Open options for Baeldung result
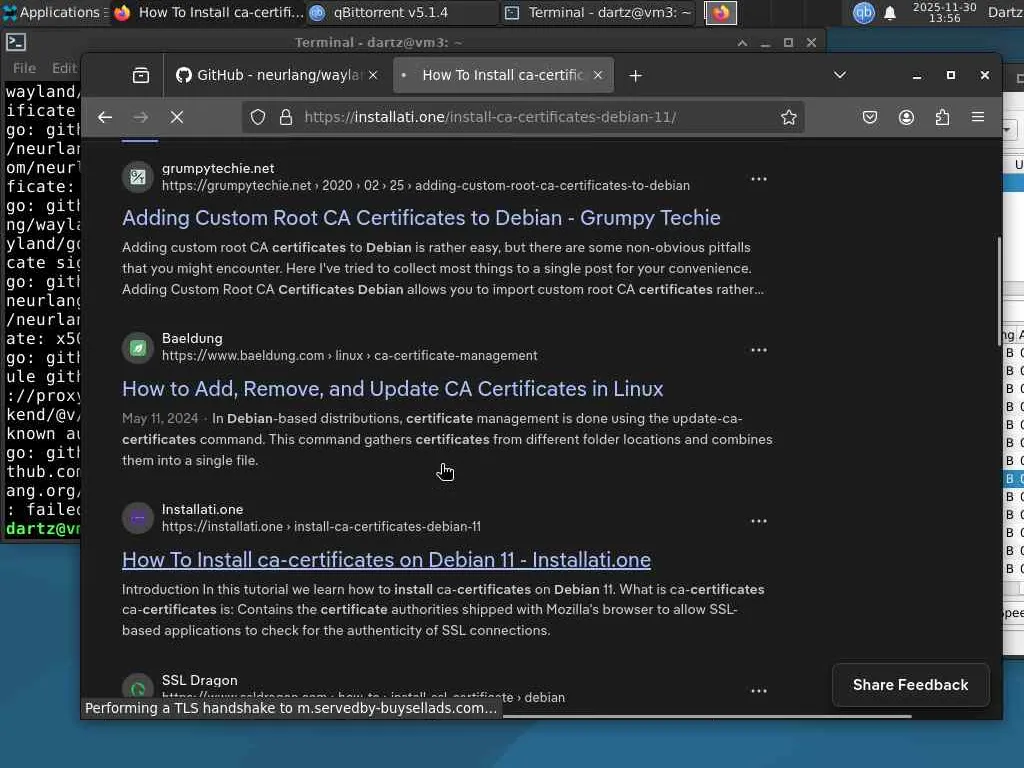This screenshot has height=768, width=1024. point(758,350)
